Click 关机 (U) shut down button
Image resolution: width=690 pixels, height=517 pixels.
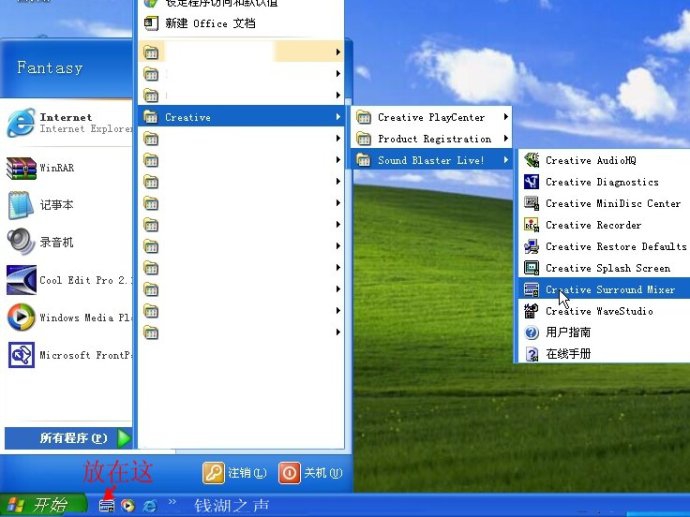[x=311, y=473]
